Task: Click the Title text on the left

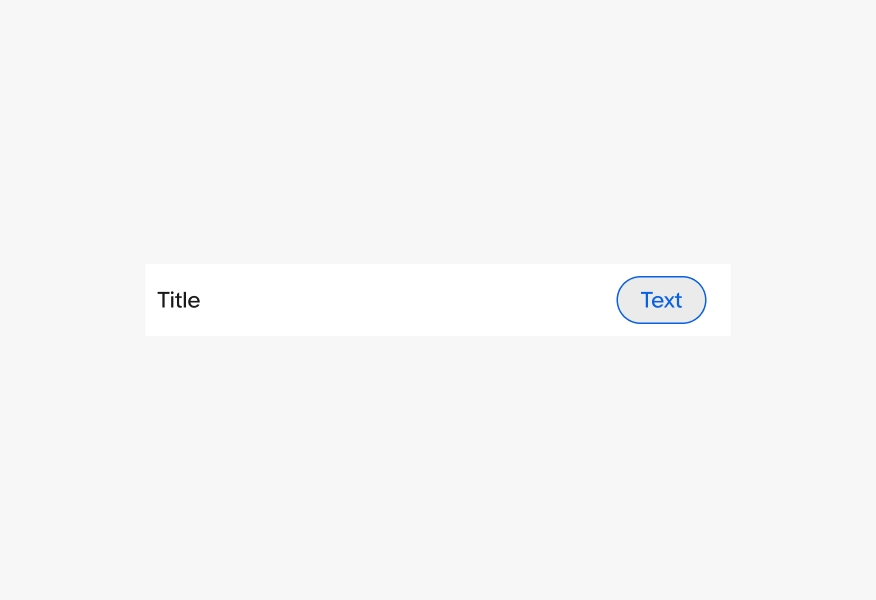Action: tap(178, 300)
